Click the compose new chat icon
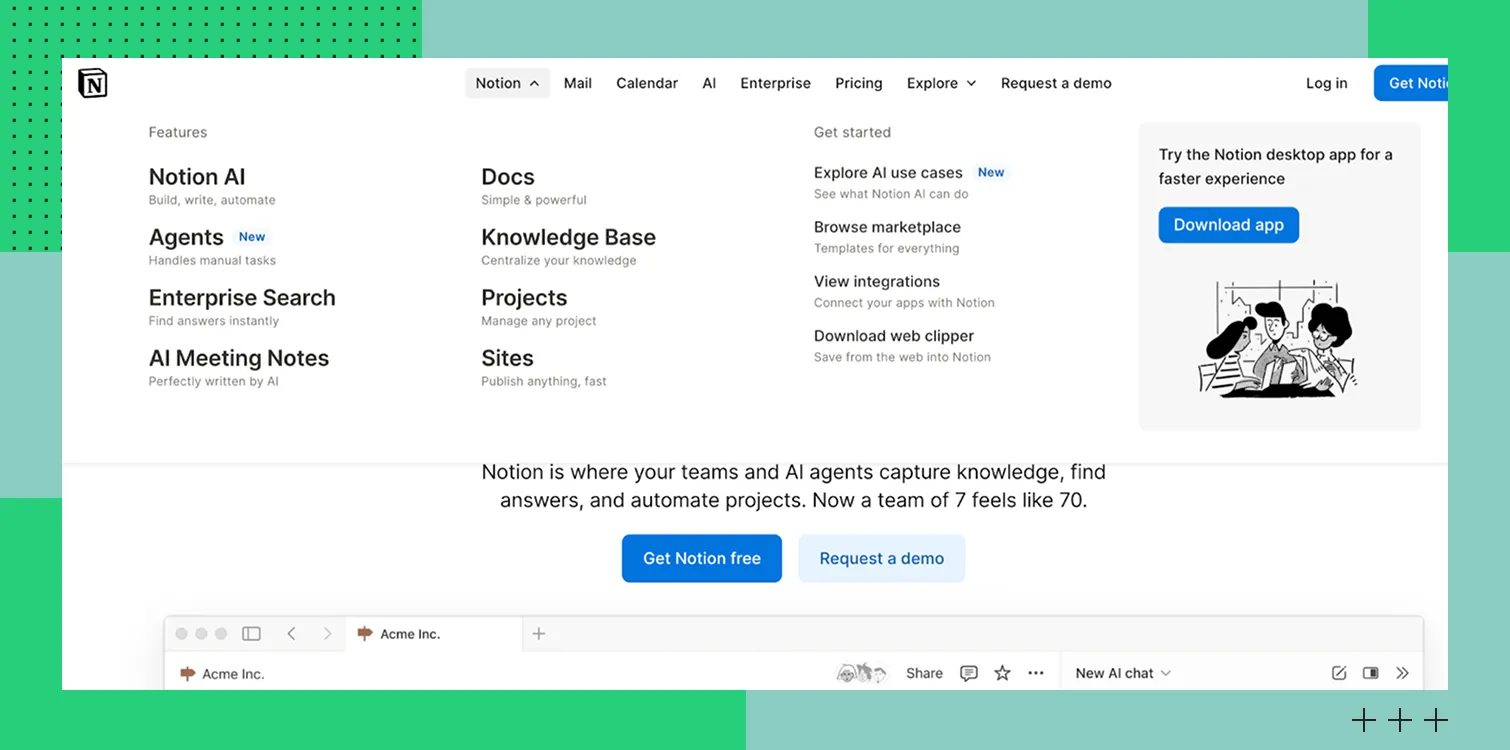1510x750 pixels. [1339, 674]
